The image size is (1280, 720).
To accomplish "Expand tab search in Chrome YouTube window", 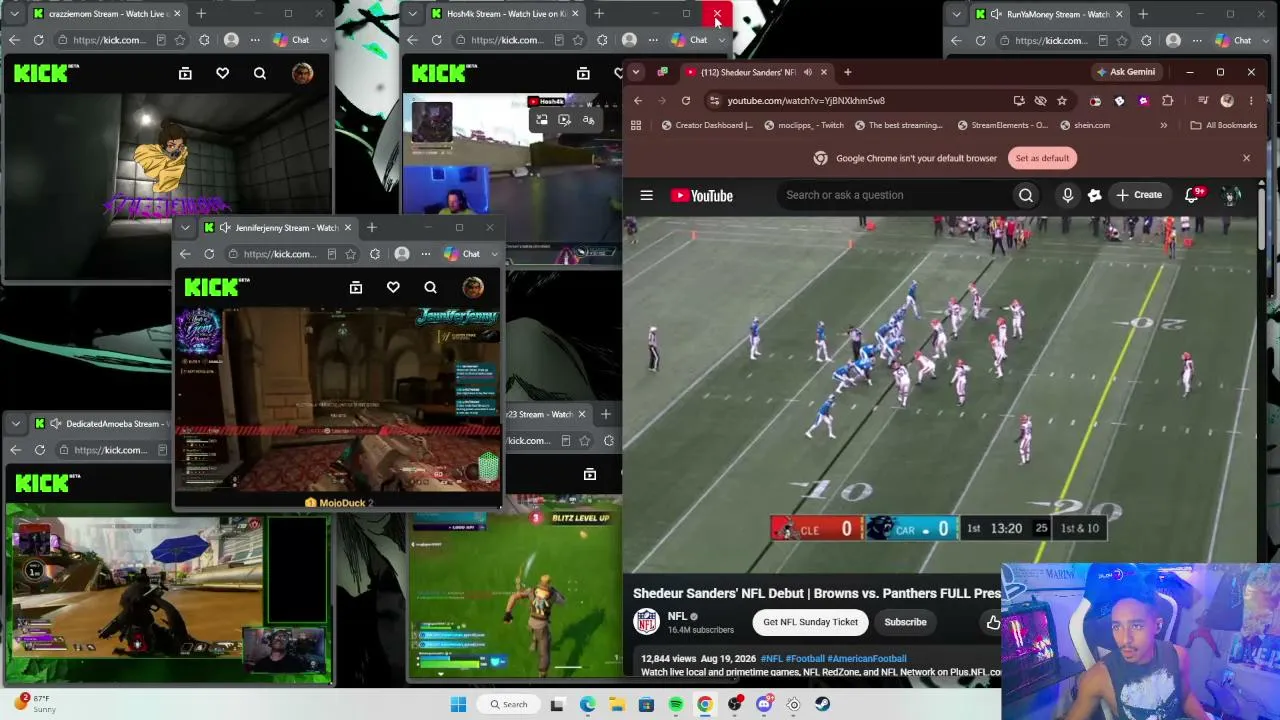I will pyautogui.click(x=636, y=72).
